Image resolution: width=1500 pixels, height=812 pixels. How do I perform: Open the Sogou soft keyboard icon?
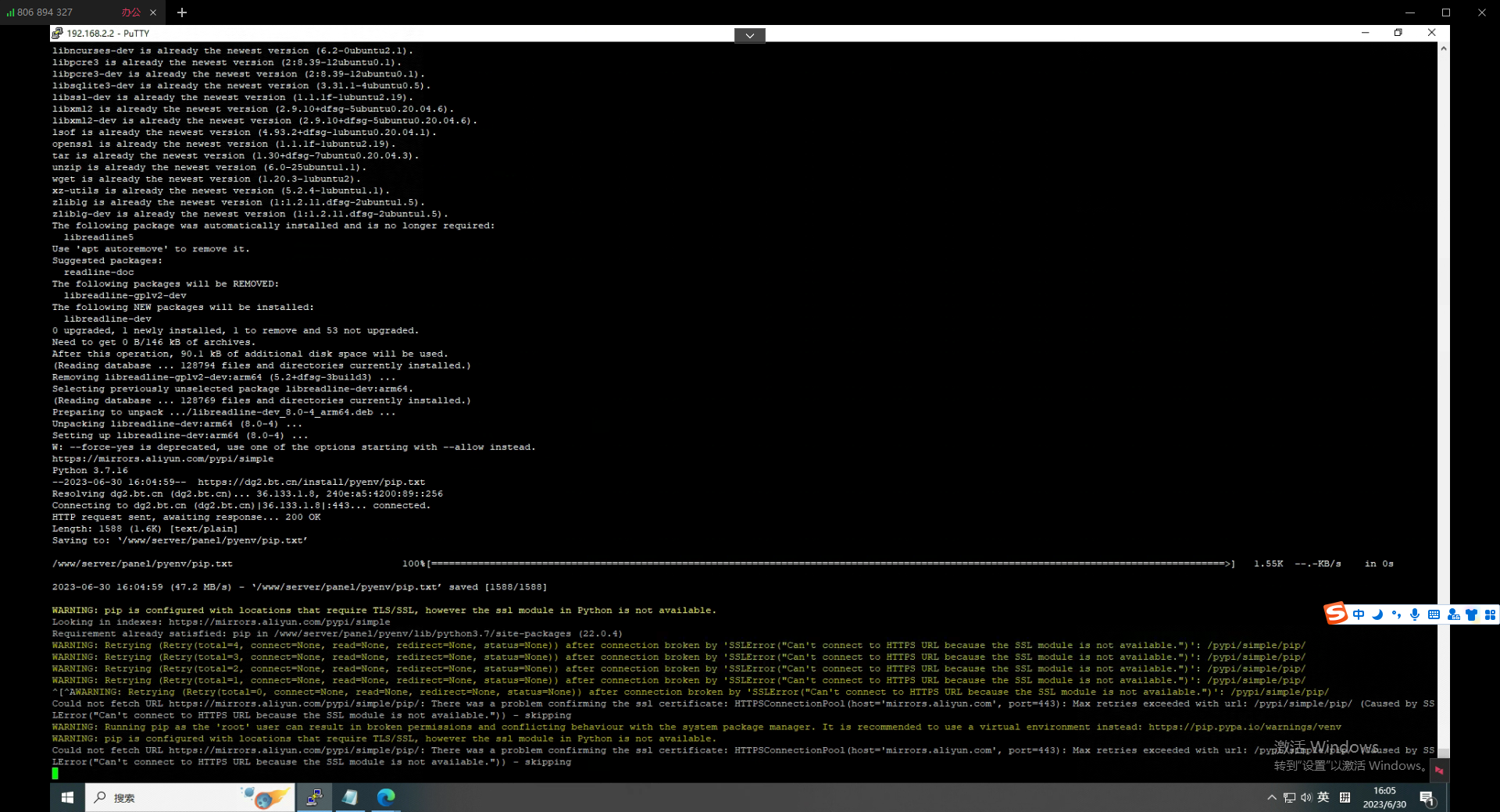[x=1434, y=615]
